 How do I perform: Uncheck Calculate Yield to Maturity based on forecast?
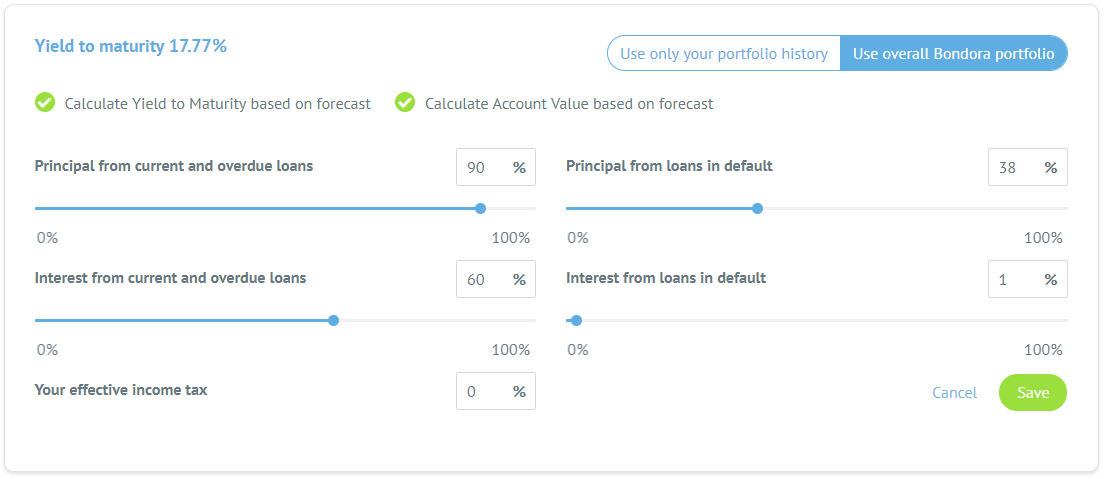(x=45, y=103)
